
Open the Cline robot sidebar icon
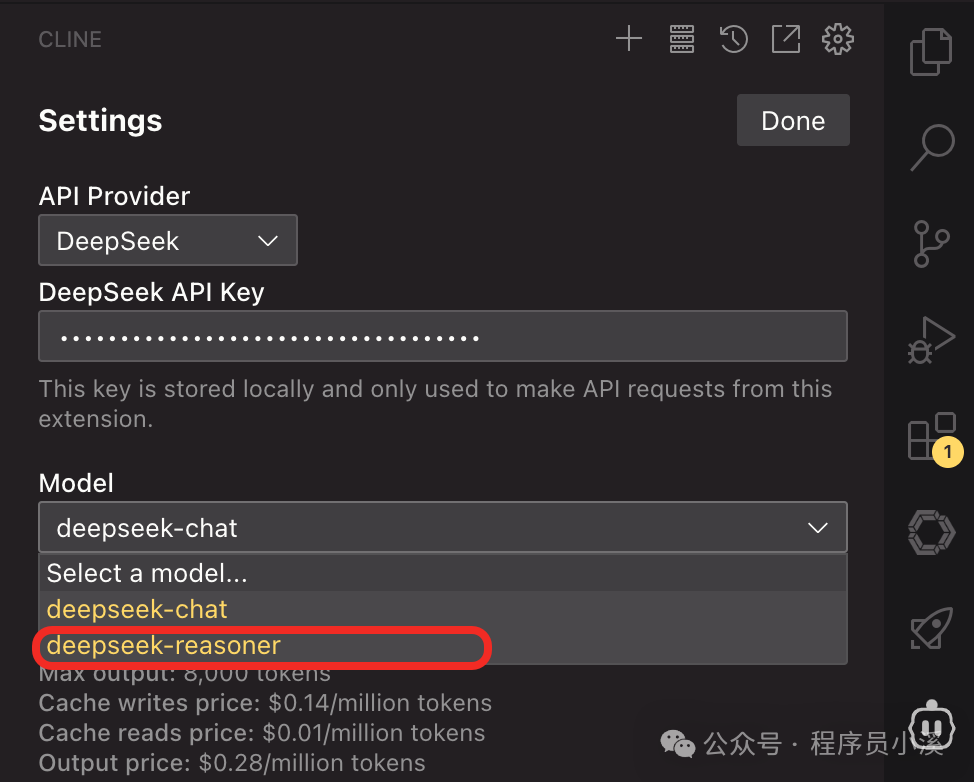[x=931, y=722]
